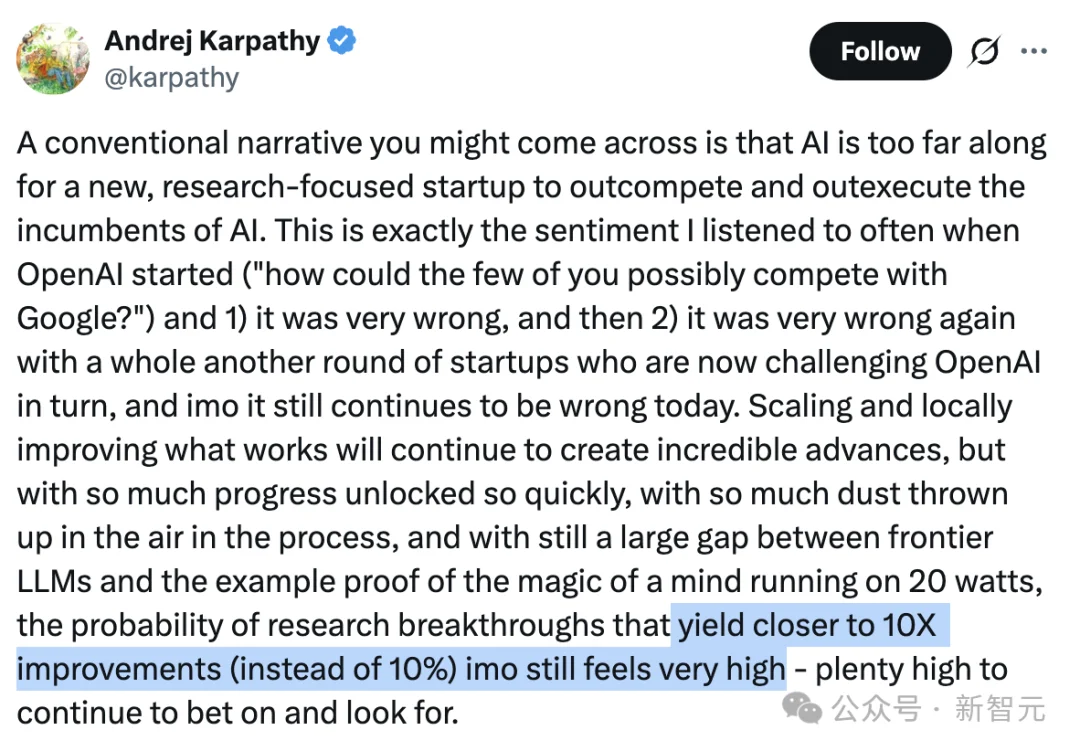The width and height of the screenshot is (1080, 751).
Task: Select the Grok logo beside the Follow button
Action: pyautogui.click(x=984, y=51)
